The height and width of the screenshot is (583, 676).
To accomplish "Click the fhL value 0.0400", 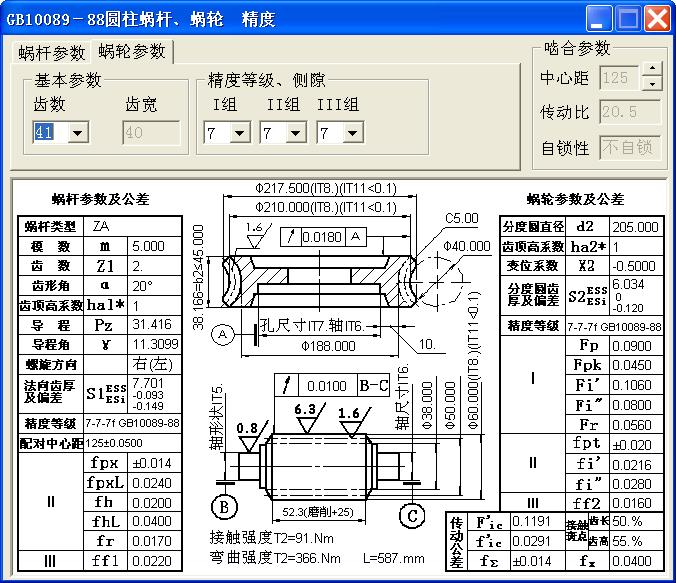I will tap(152, 521).
